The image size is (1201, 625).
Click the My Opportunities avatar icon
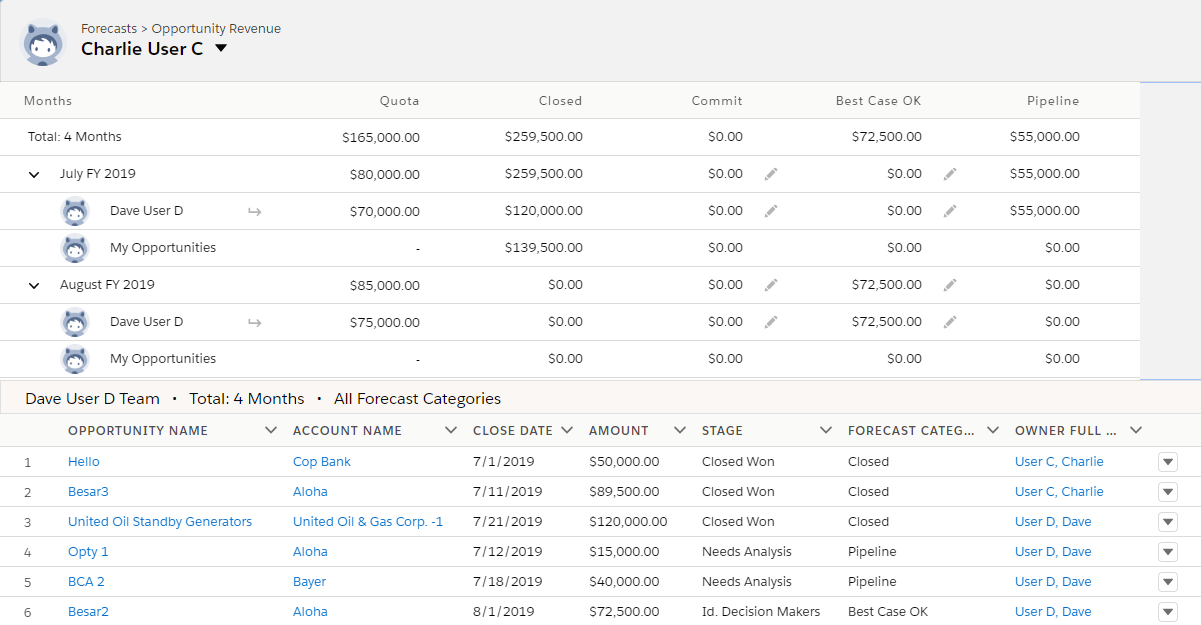click(x=75, y=247)
